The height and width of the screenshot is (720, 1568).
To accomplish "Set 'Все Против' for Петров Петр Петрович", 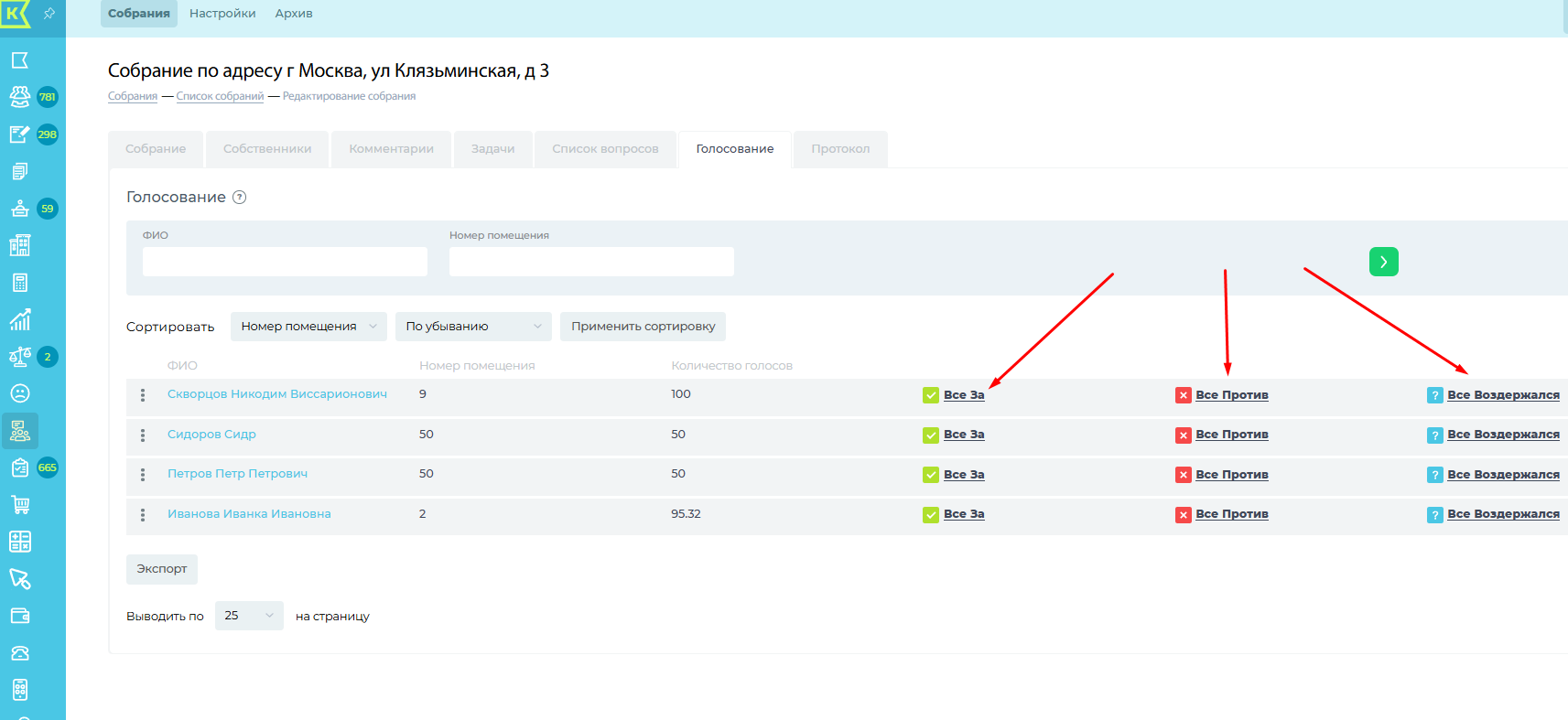I will coord(1231,475).
